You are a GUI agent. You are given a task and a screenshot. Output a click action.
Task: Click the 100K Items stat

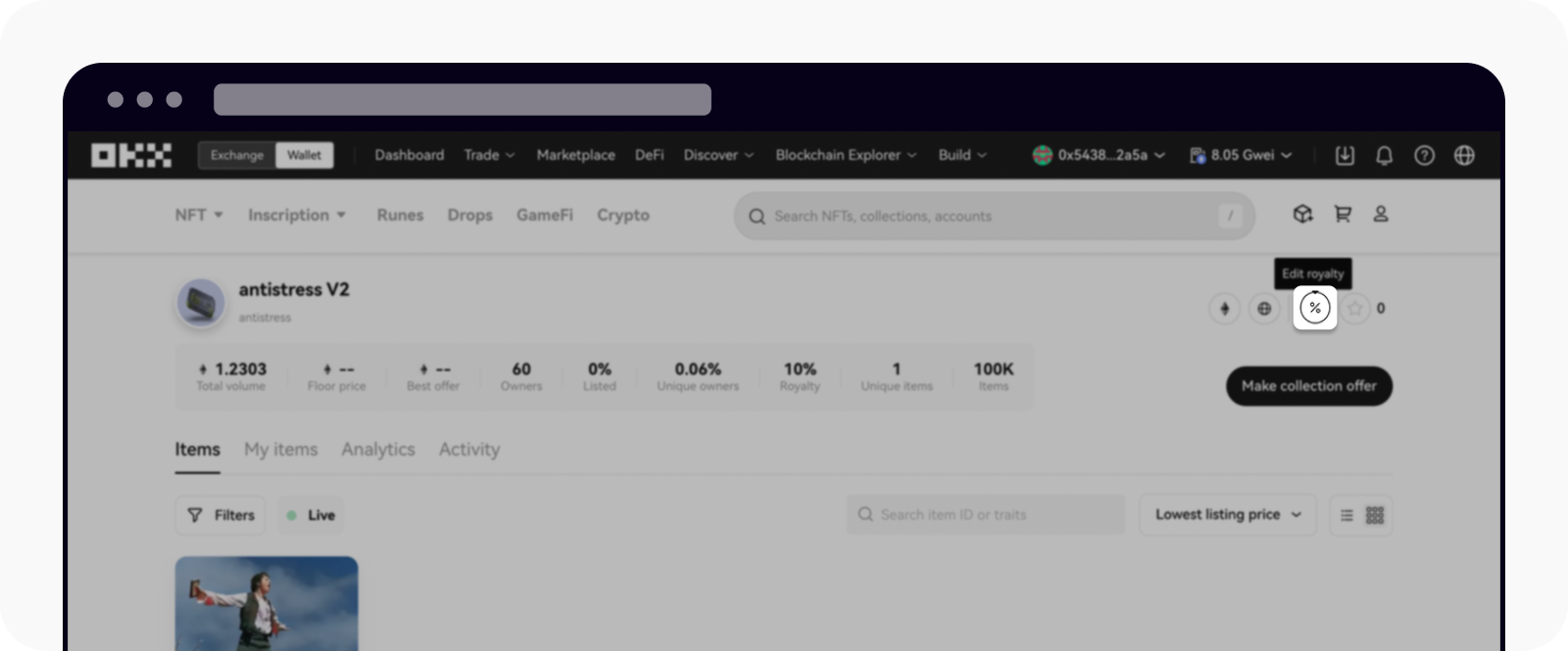coord(994,376)
